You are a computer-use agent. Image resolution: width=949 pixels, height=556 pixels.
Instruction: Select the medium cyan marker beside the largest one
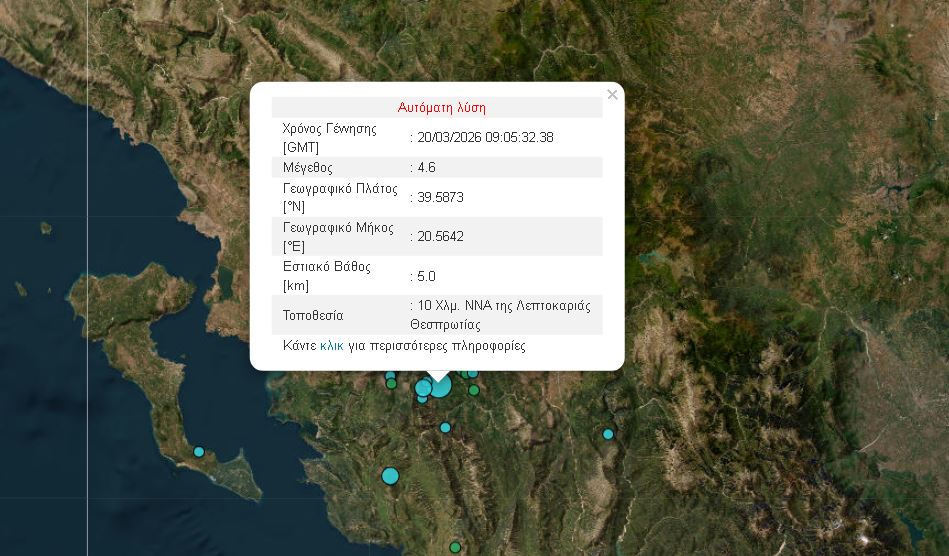(x=423, y=388)
